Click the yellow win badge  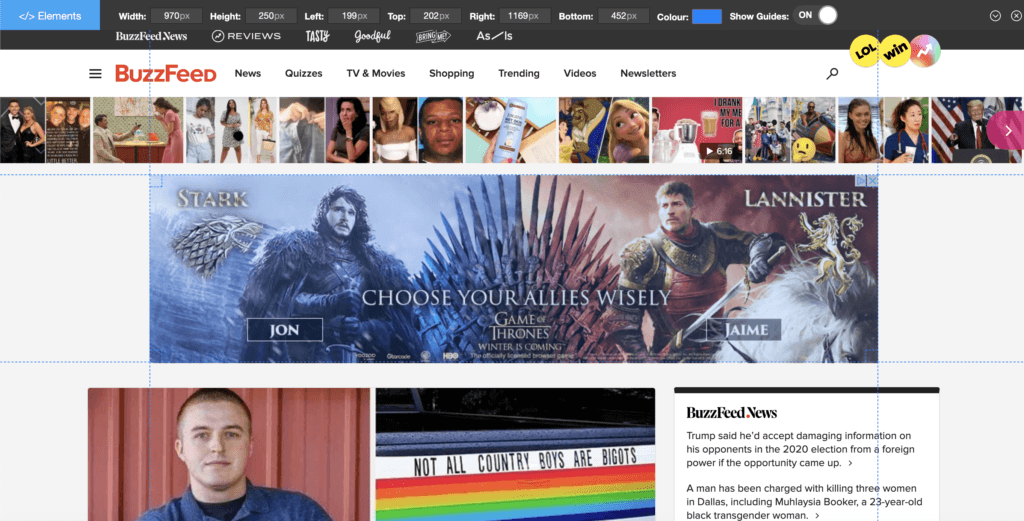point(895,51)
